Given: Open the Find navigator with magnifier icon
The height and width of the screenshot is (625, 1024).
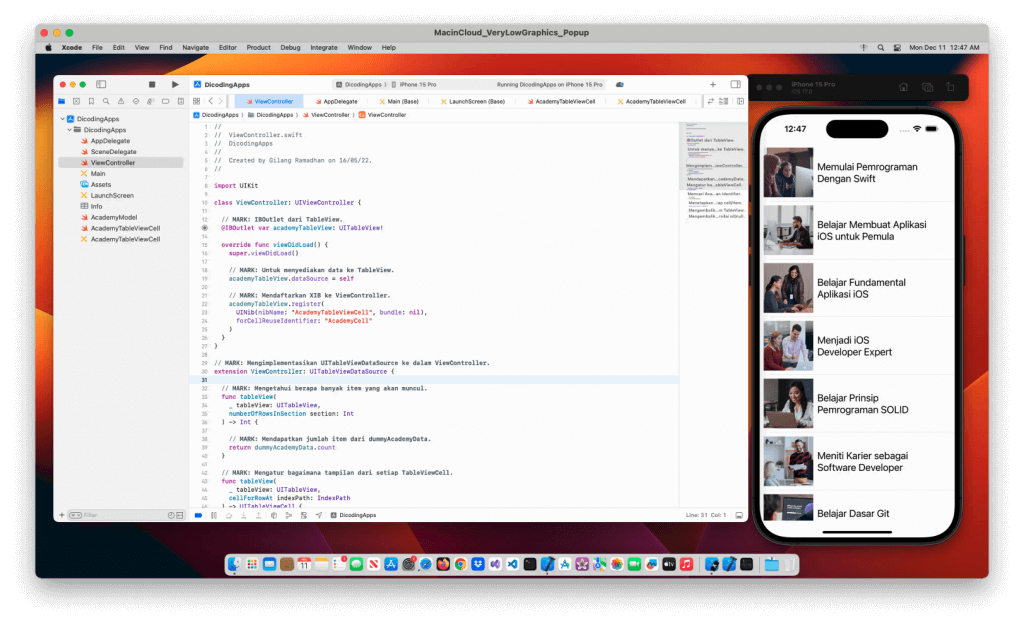Looking at the screenshot, I should click(x=106, y=100).
